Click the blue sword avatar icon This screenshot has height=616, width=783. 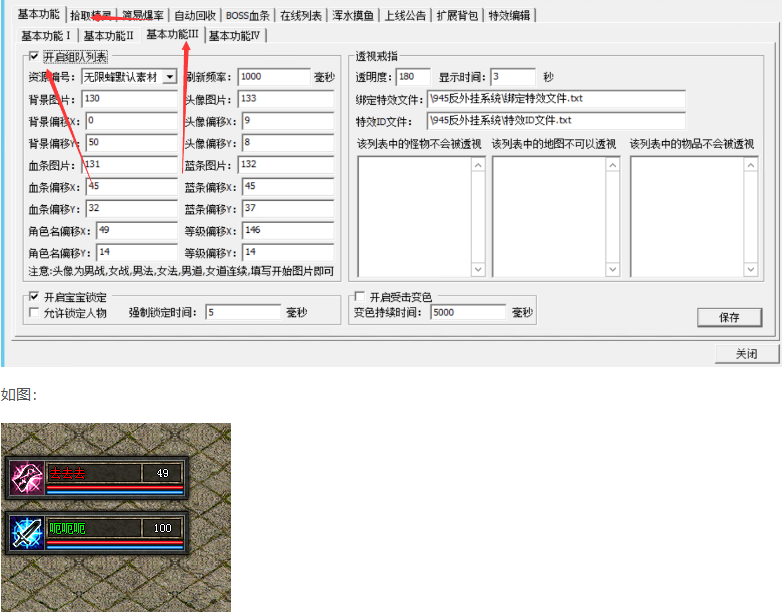coord(24,531)
